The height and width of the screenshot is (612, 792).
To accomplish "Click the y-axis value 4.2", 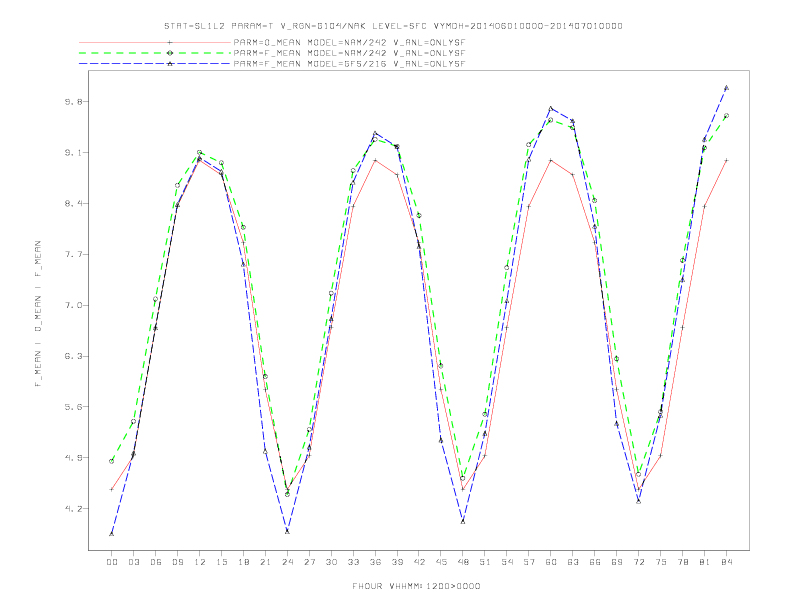I will pyautogui.click(x=73, y=508).
